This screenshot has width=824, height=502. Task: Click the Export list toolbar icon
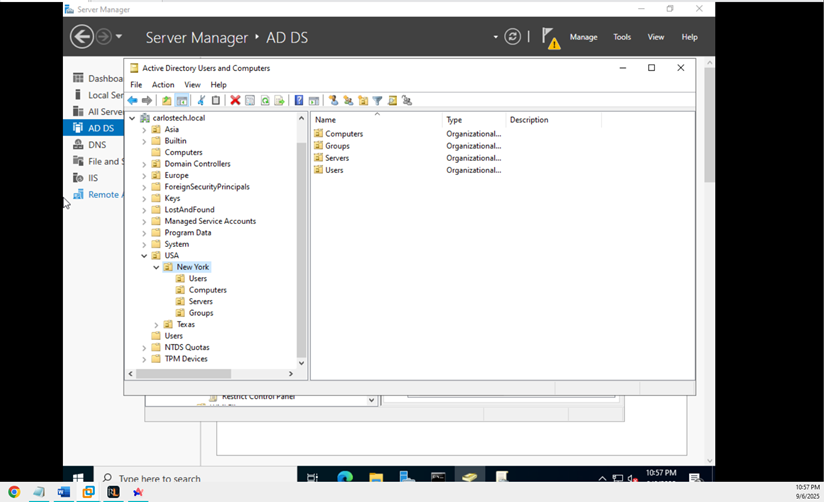point(280,101)
